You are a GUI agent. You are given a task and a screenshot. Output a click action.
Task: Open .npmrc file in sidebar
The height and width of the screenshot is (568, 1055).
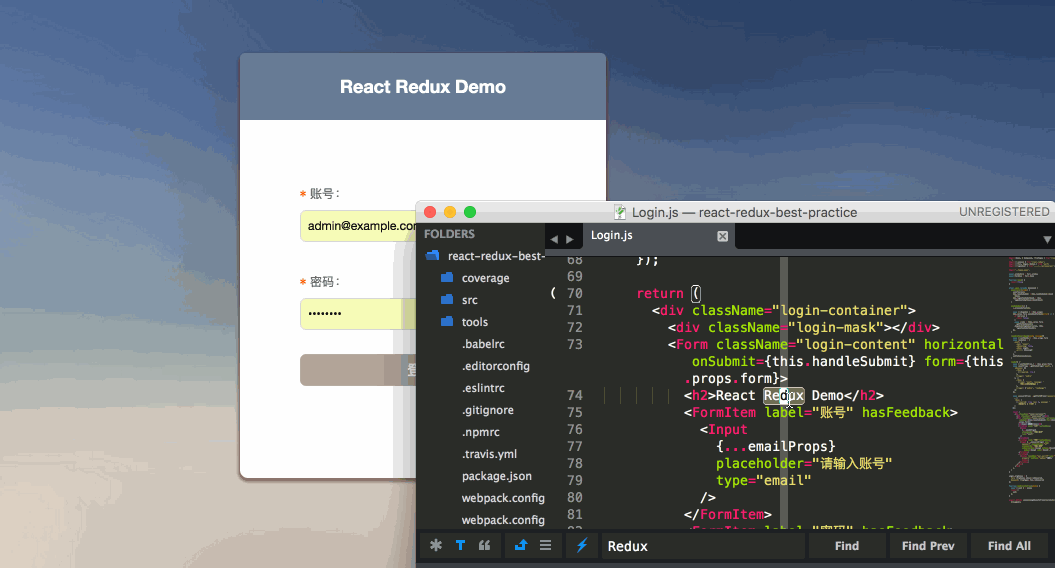tap(481, 432)
